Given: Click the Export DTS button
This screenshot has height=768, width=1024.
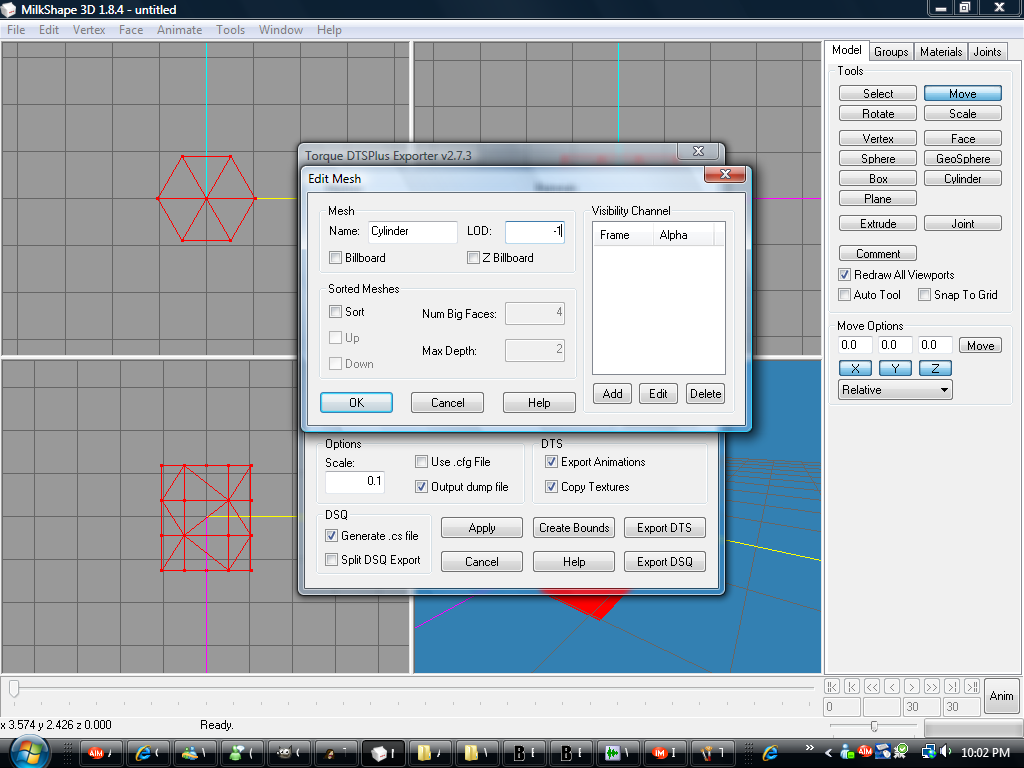Looking at the screenshot, I should (664, 528).
